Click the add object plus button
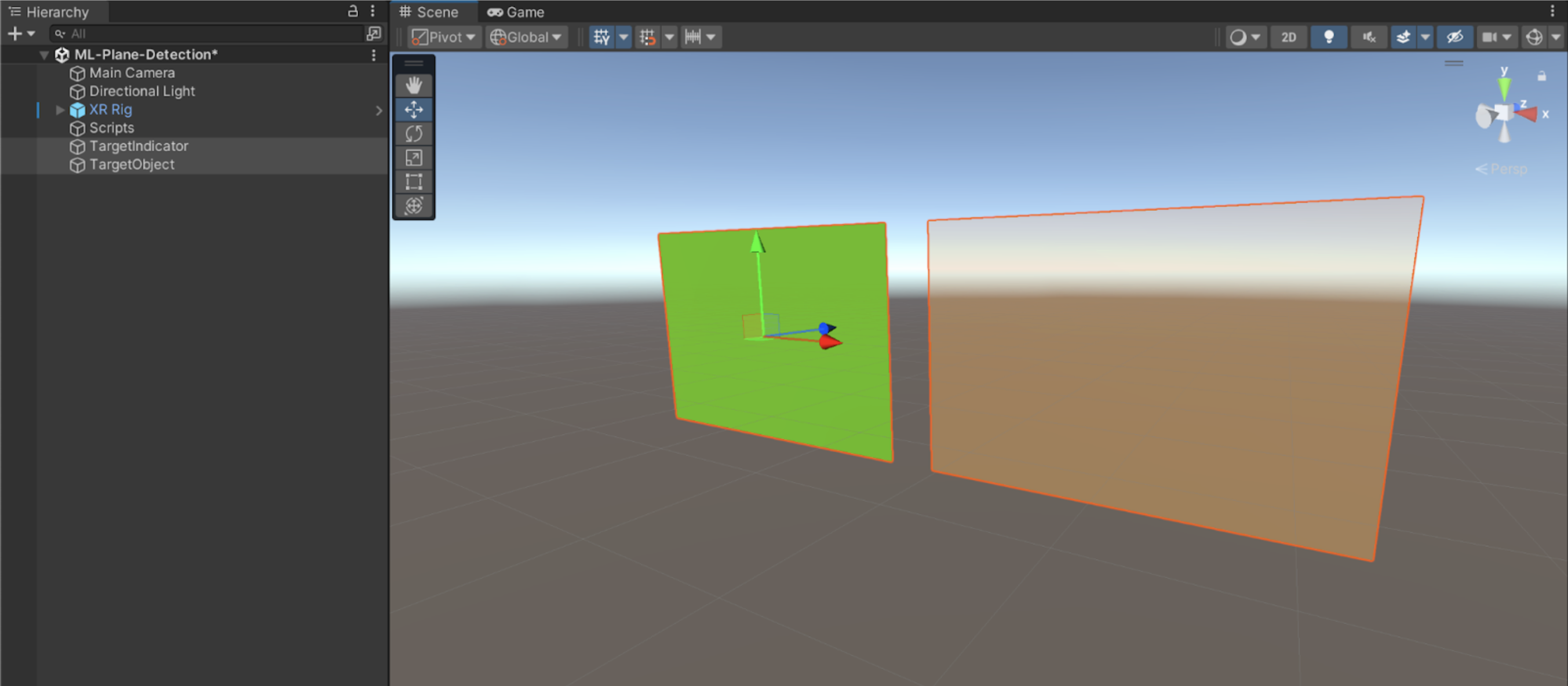 [15, 34]
